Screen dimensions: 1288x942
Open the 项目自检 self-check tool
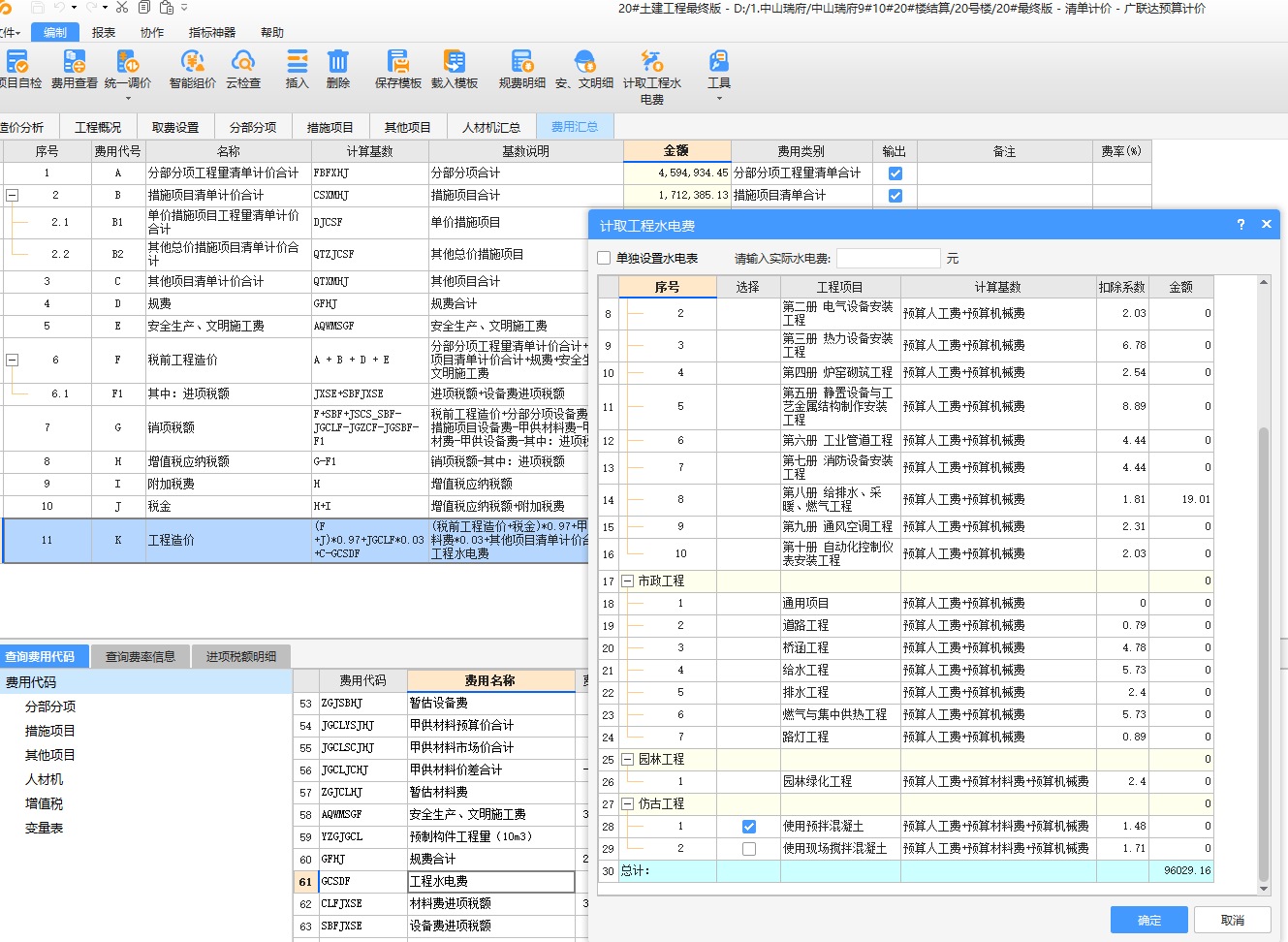19,70
